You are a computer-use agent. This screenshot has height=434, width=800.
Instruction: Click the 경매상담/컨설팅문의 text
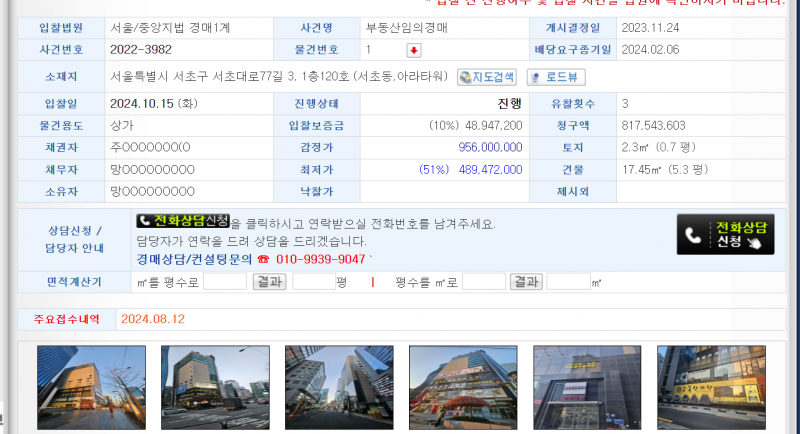click(194, 259)
